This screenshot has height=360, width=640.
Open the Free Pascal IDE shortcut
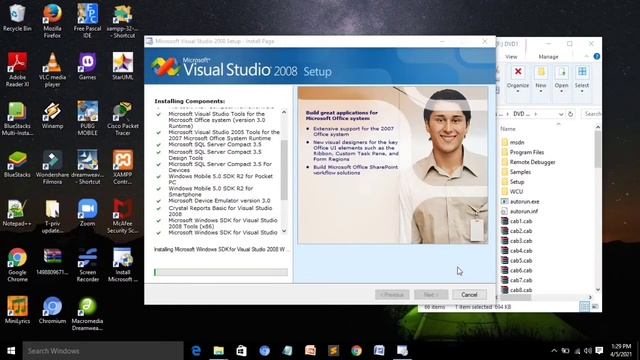pos(87,21)
